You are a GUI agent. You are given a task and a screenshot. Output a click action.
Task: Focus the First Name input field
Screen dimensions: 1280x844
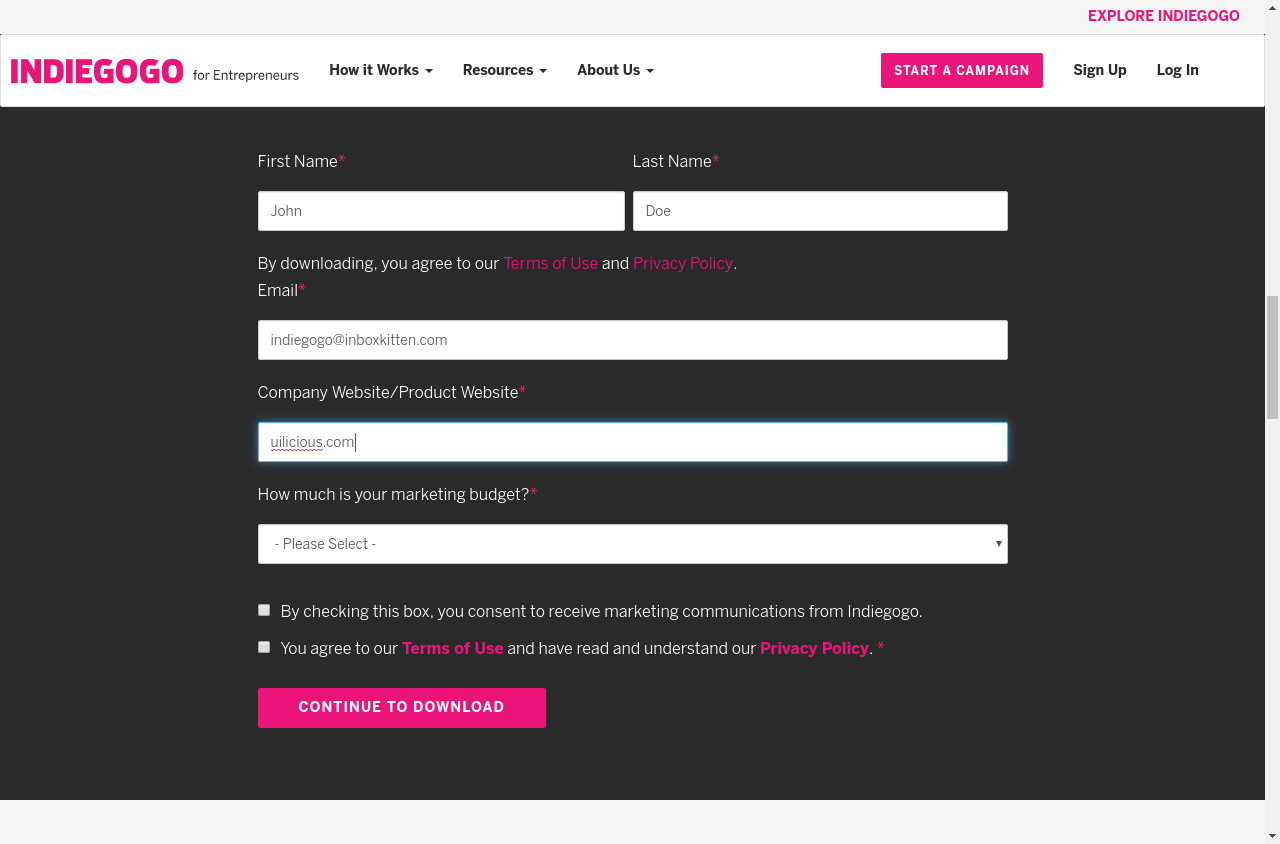441,211
